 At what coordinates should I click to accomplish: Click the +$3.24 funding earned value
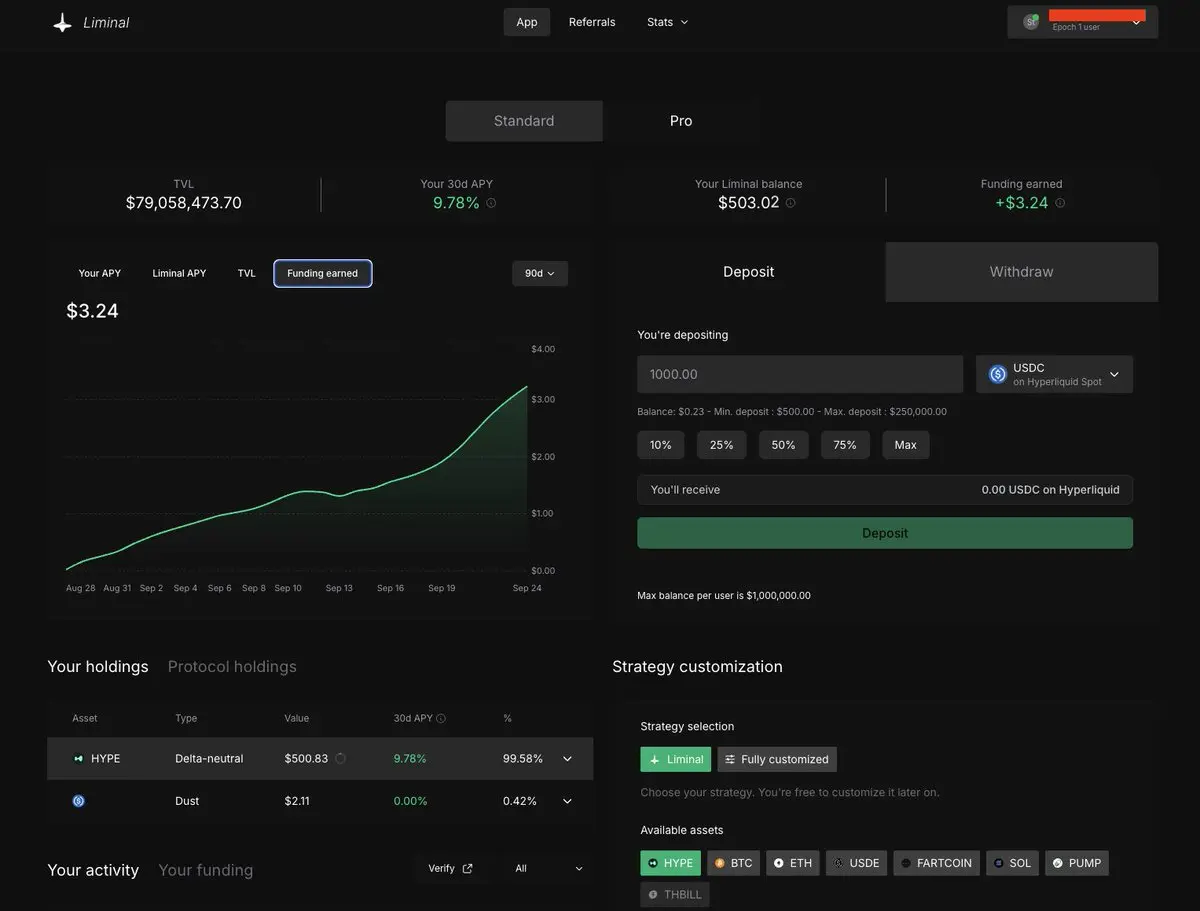pyautogui.click(x=1022, y=203)
